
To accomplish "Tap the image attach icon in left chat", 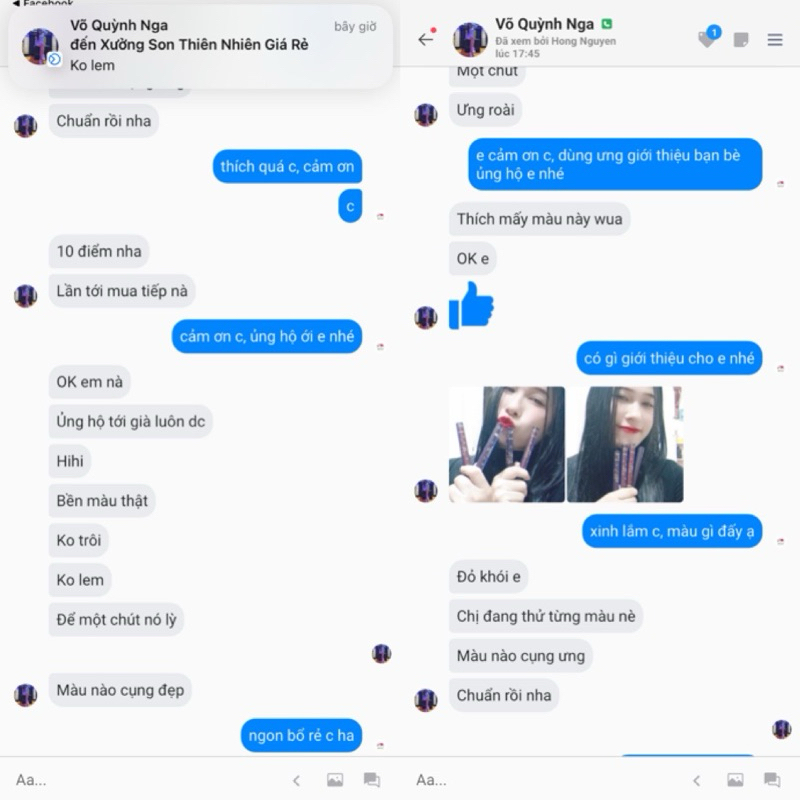I will [x=335, y=780].
